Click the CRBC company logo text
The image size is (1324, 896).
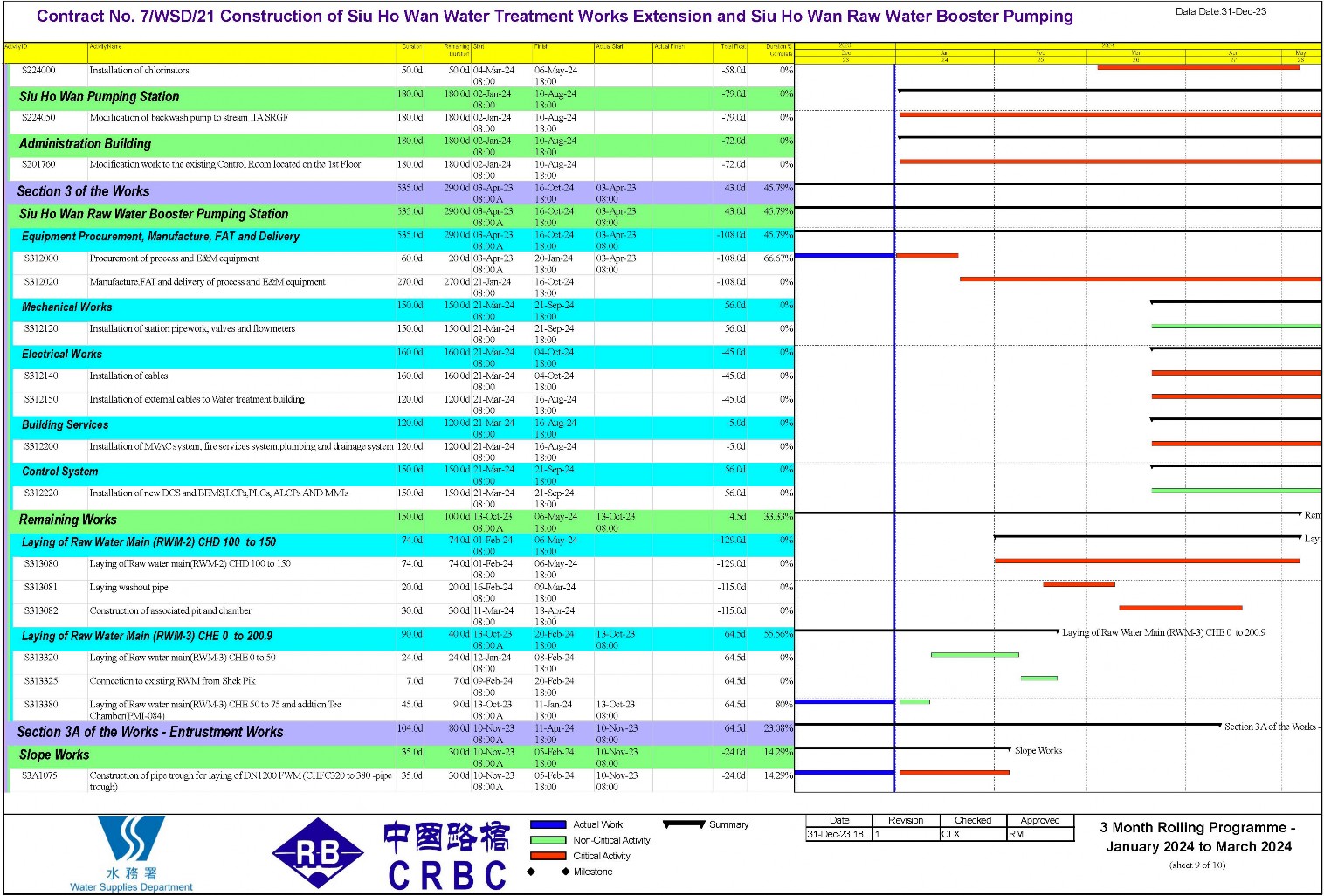446,856
